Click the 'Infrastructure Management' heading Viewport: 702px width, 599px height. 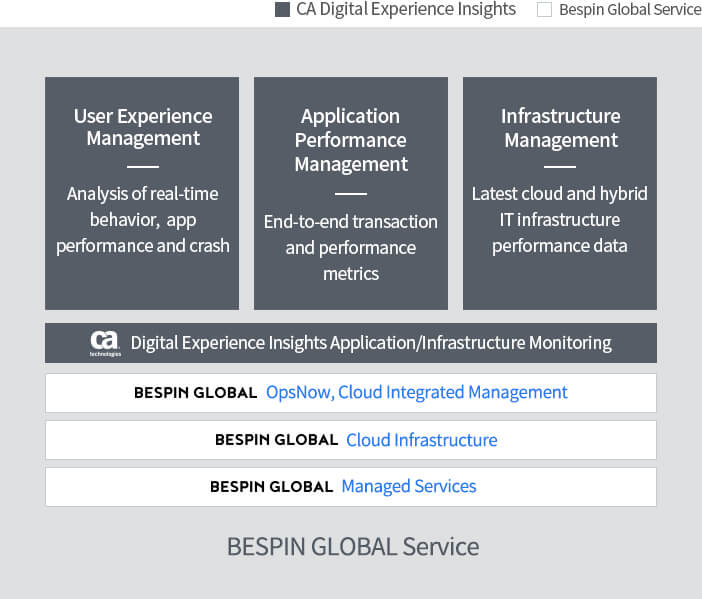pyautogui.click(x=561, y=128)
